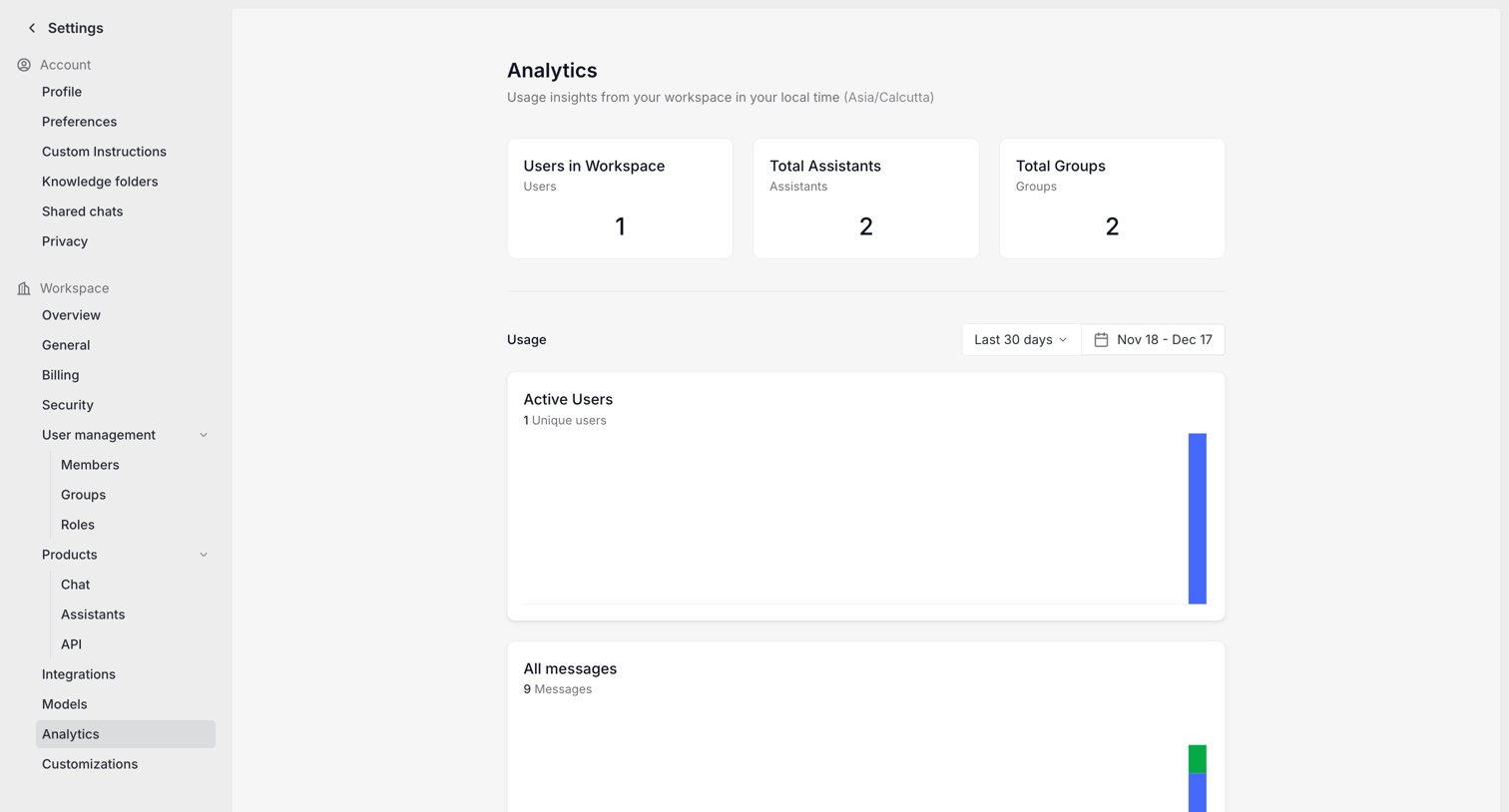Click the calendar icon in date range
1509x812 pixels.
click(x=1101, y=340)
